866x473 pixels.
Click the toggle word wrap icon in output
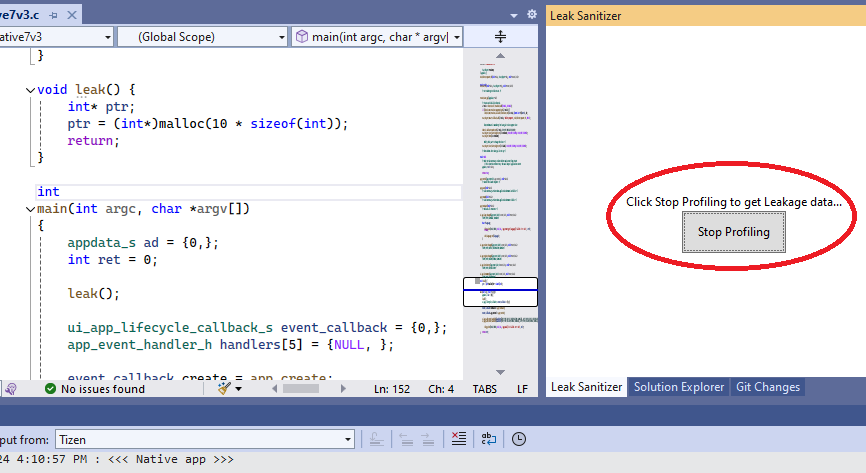(x=489, y=439)
